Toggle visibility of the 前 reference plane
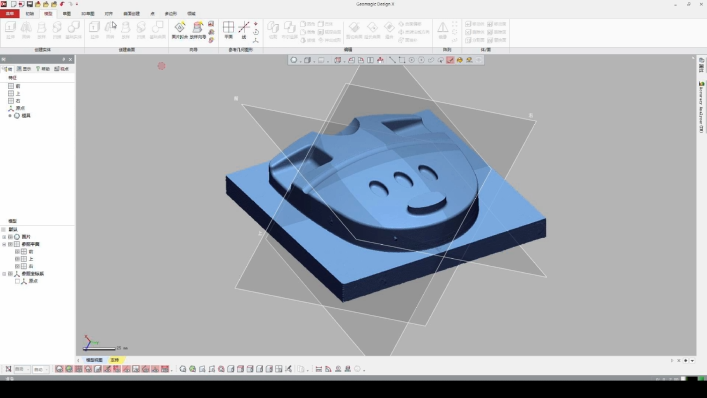Screen dimensions: 707x398 (x=17, y=252)
